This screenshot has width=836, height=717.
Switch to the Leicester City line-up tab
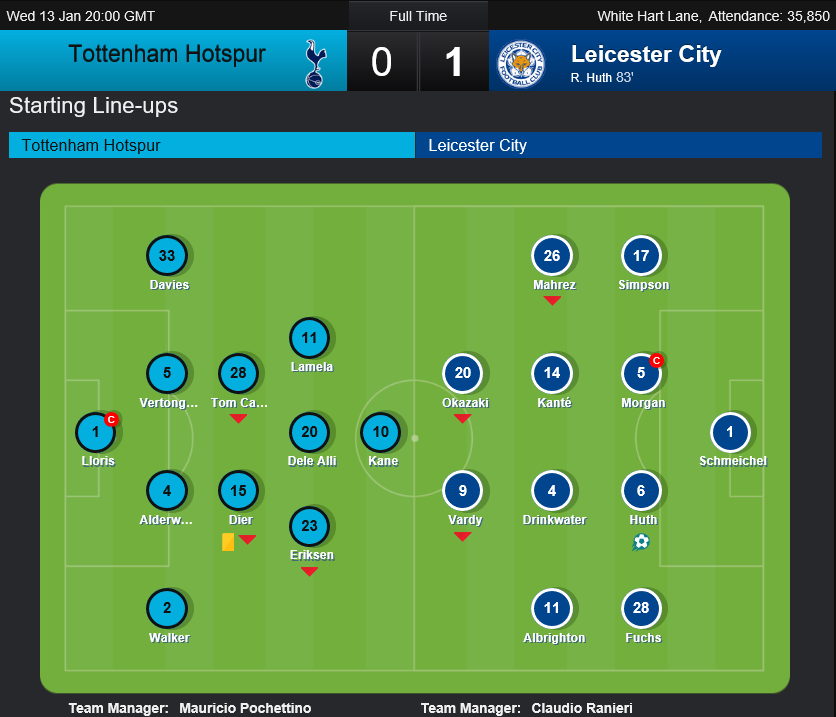pyautogui.click(x=618, y=145)
